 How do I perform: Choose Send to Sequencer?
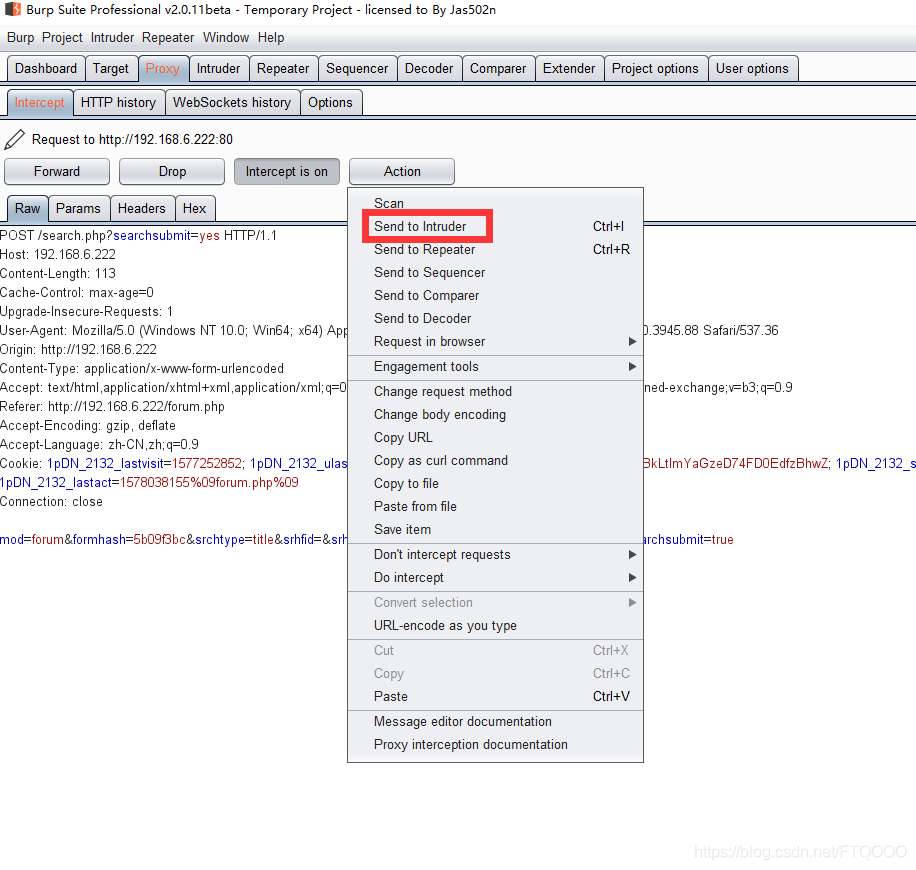pos(495,273)
